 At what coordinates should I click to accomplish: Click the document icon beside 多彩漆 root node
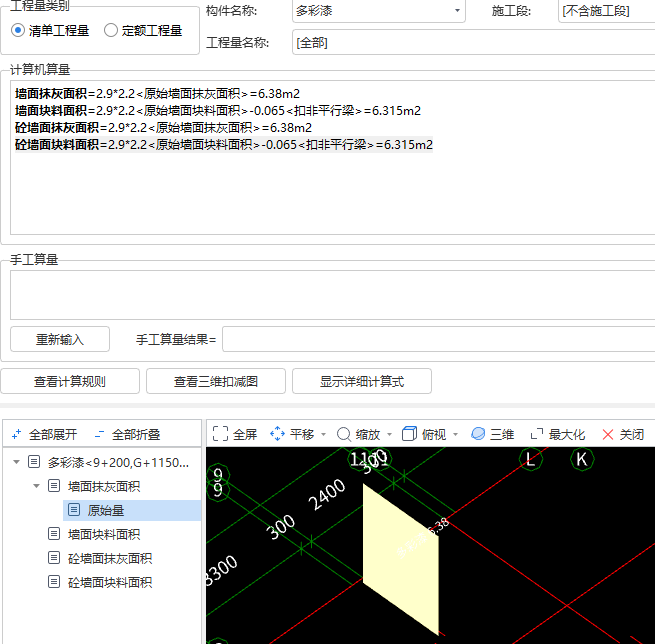point(34,462)
